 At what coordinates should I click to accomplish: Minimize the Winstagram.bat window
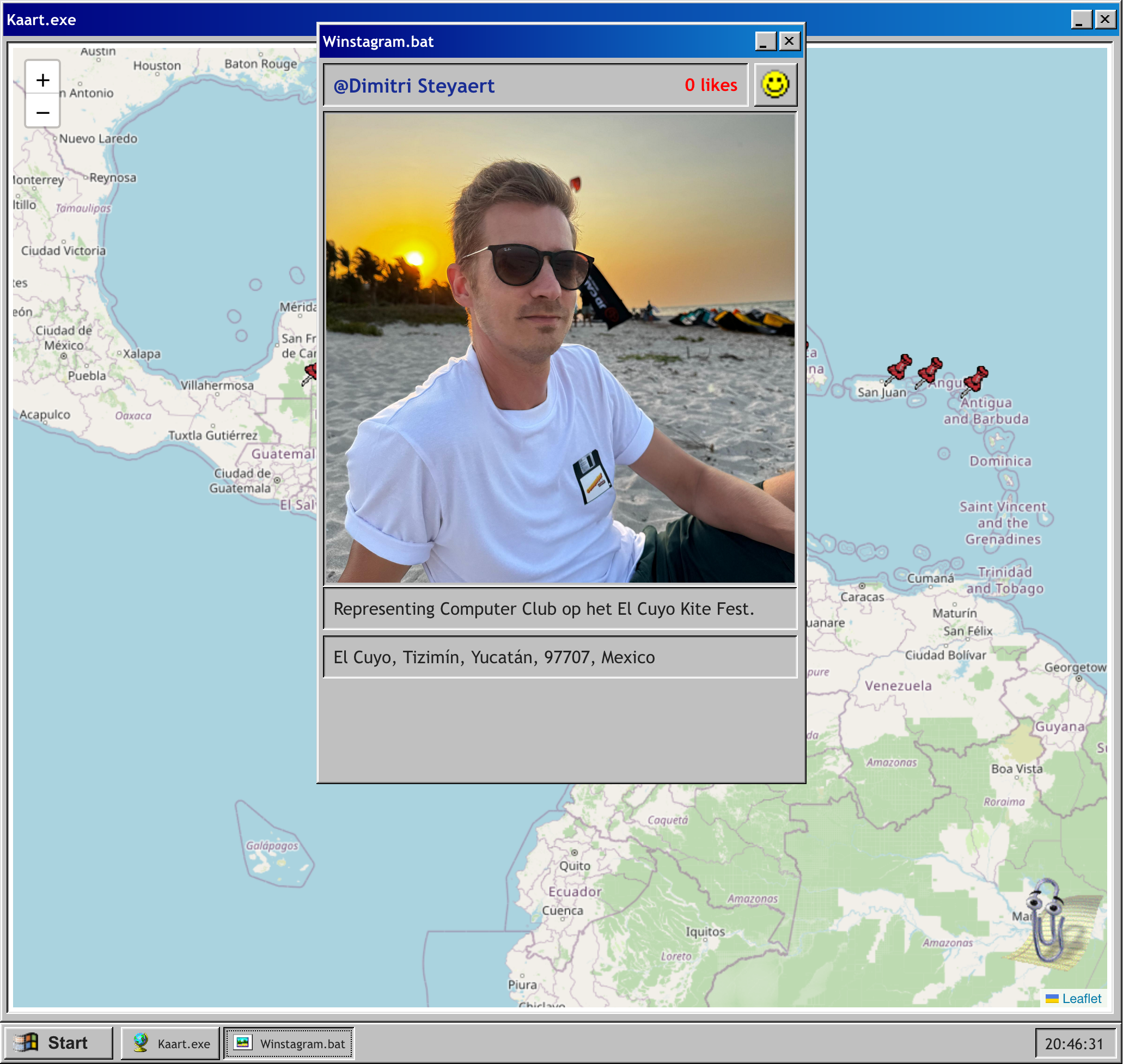(765, 41)
